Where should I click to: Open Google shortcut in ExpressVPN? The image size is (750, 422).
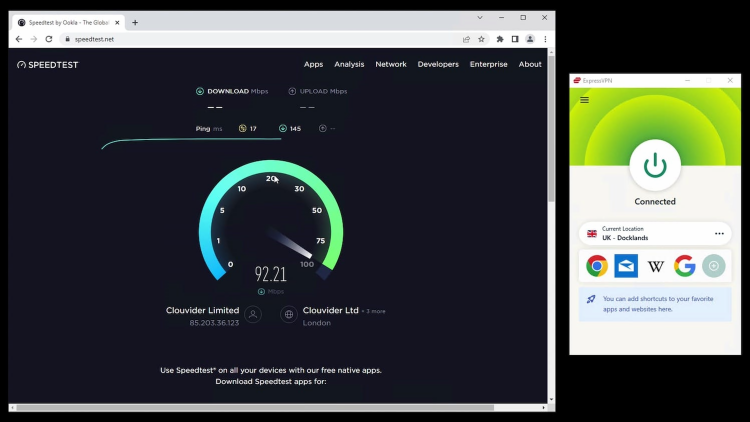(x=684, y=266)
